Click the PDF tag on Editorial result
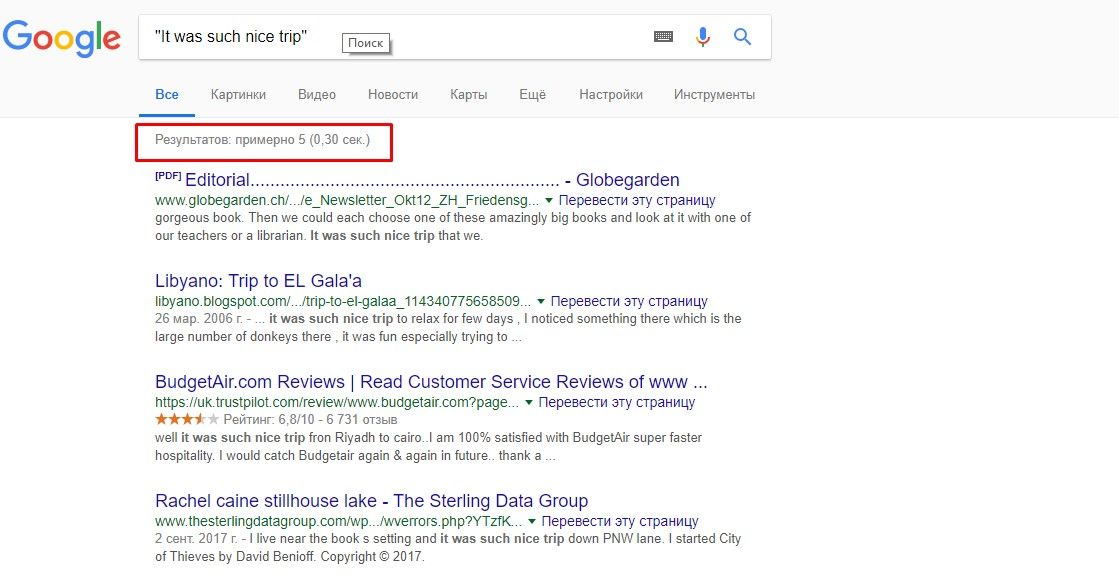Screen dimensions: 1119x588 tap(168, 176)
